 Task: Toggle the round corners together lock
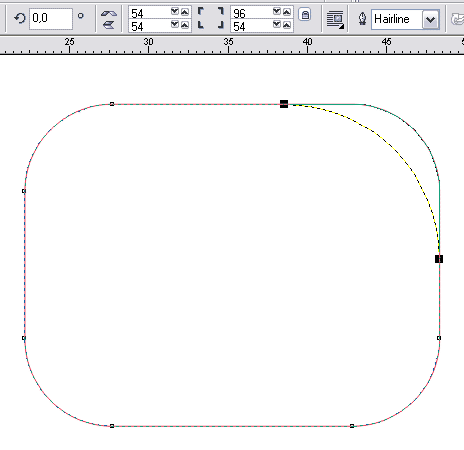pyautogui.click(x=305, y=15)
